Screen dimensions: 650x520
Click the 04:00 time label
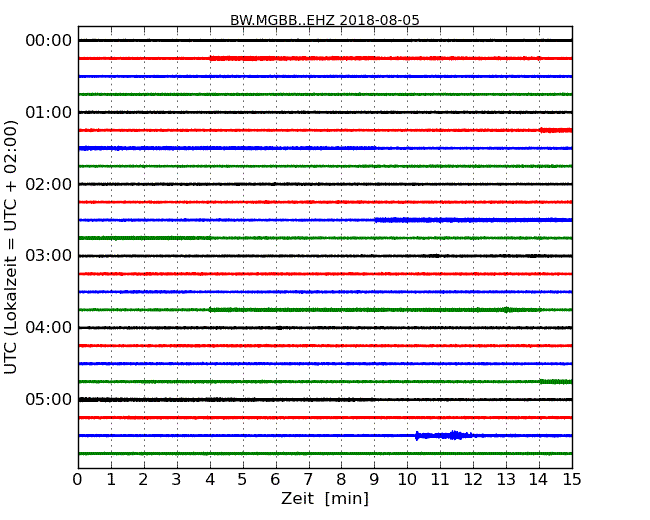pos(49,328)
